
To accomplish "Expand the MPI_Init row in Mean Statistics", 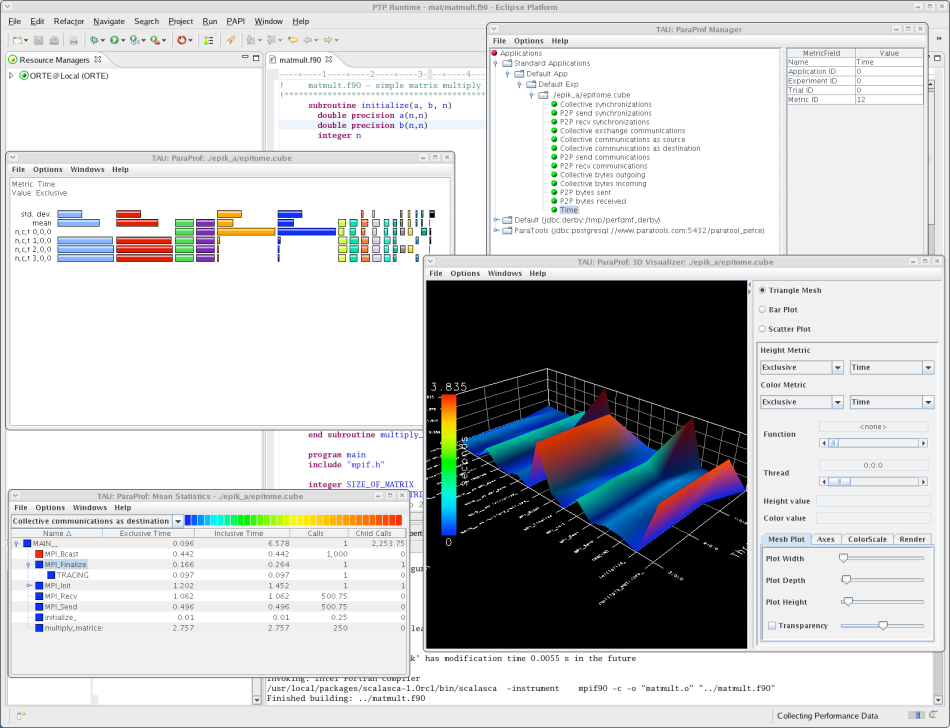I will click(28, 586).
